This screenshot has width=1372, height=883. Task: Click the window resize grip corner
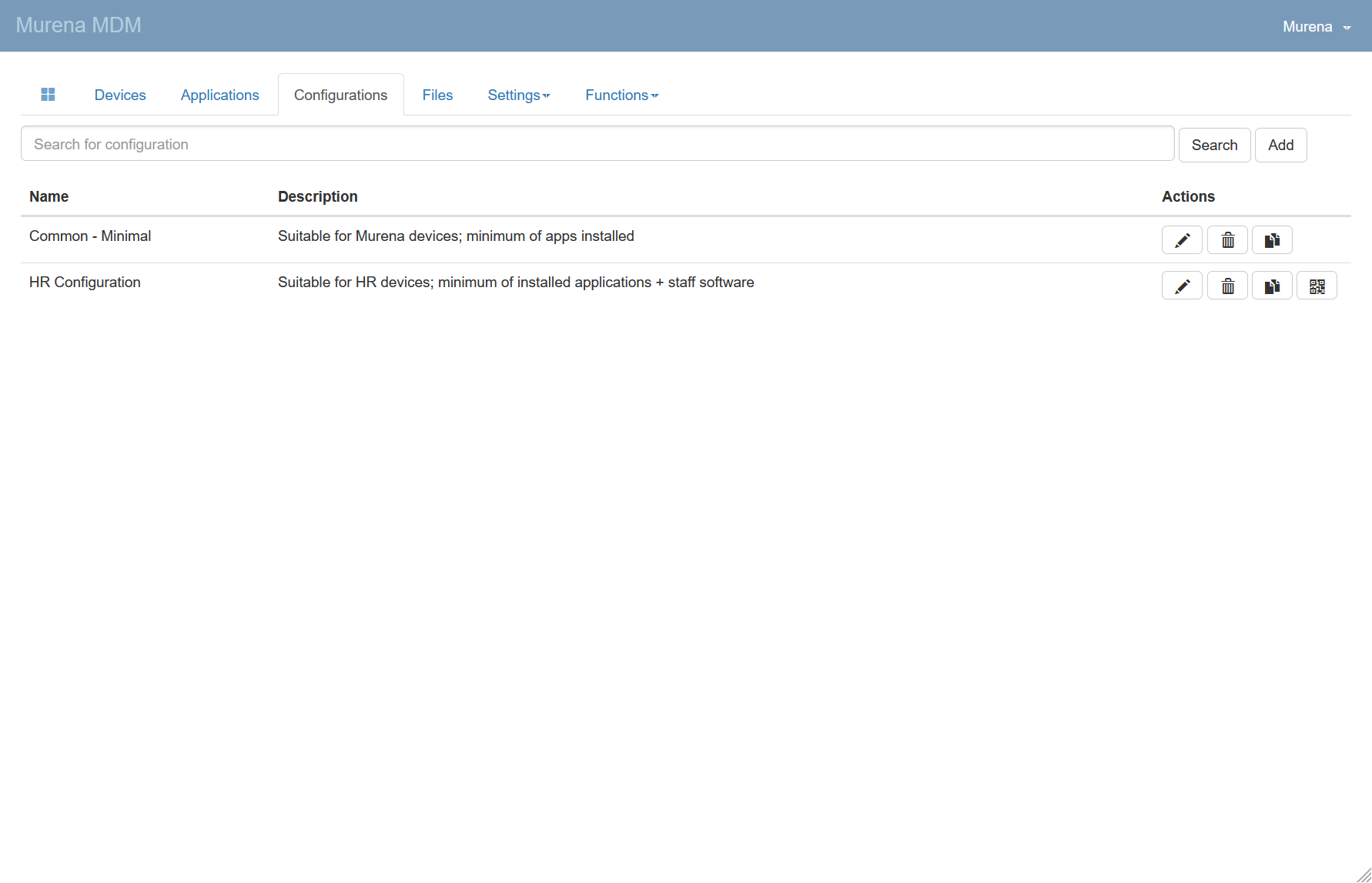[x=1364, y=875]
